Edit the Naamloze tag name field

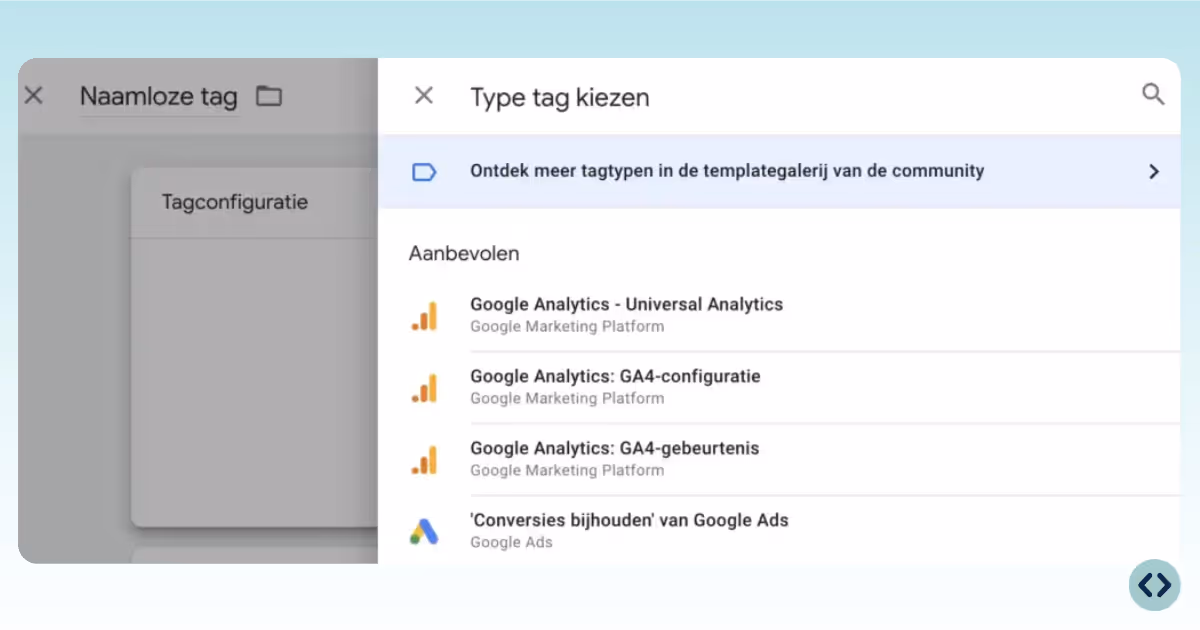158,97
